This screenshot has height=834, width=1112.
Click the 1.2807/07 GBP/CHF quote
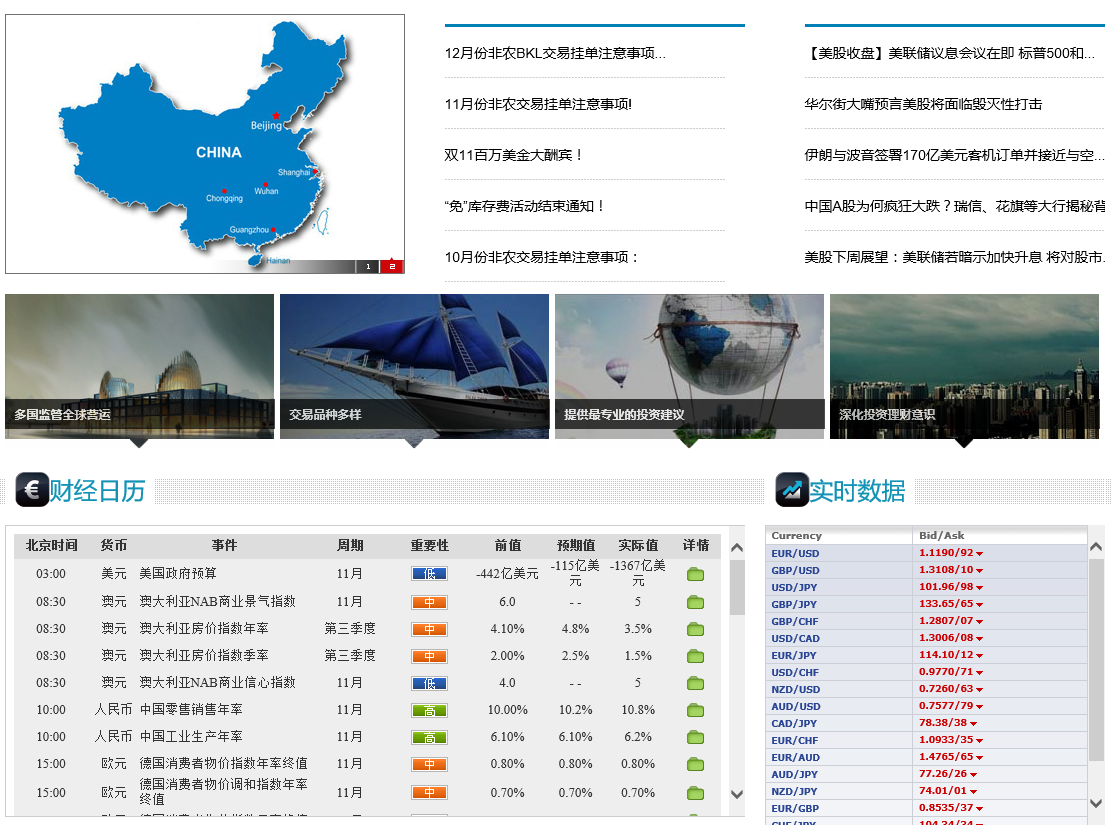tap(946, 621)
